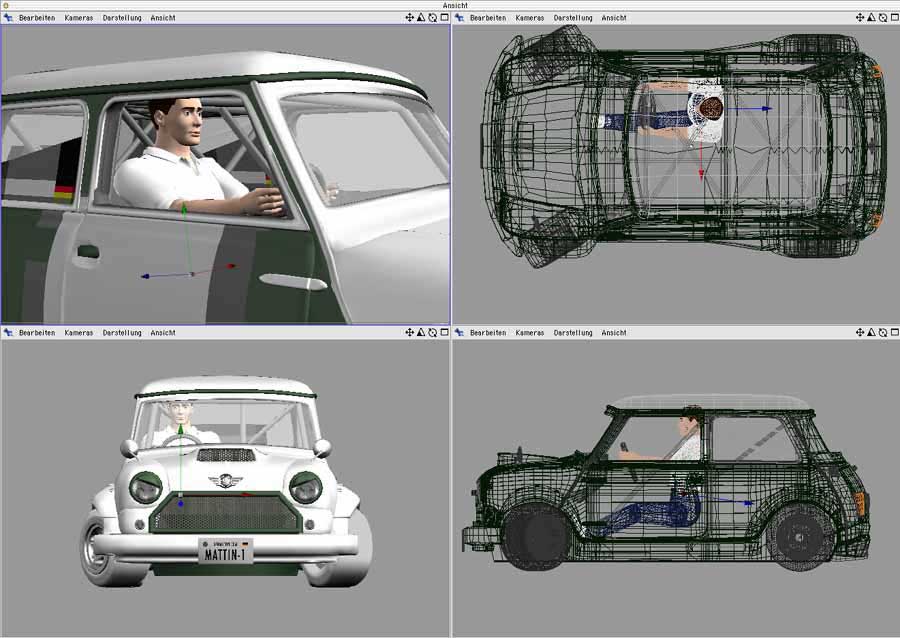
Task: Open Ansicht menu in the side-view viewport
Action: (x=614, y=333)
